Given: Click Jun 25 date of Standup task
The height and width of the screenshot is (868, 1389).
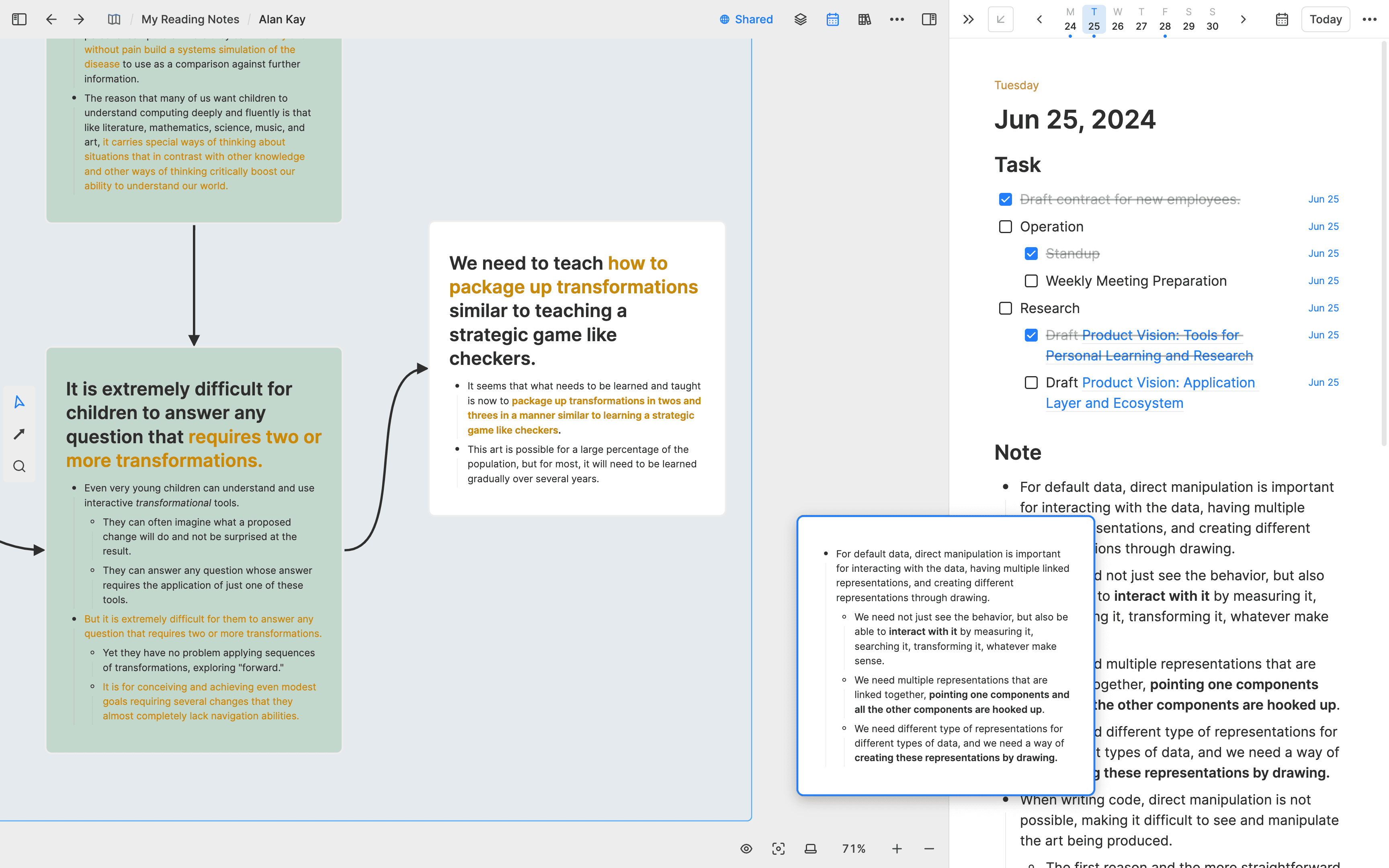Looking at the screenshot, I should click(1323, 253).
